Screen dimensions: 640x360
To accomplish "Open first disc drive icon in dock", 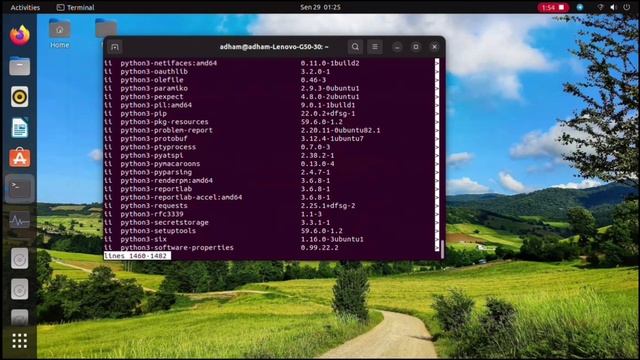I will click(x=20, y=258).
